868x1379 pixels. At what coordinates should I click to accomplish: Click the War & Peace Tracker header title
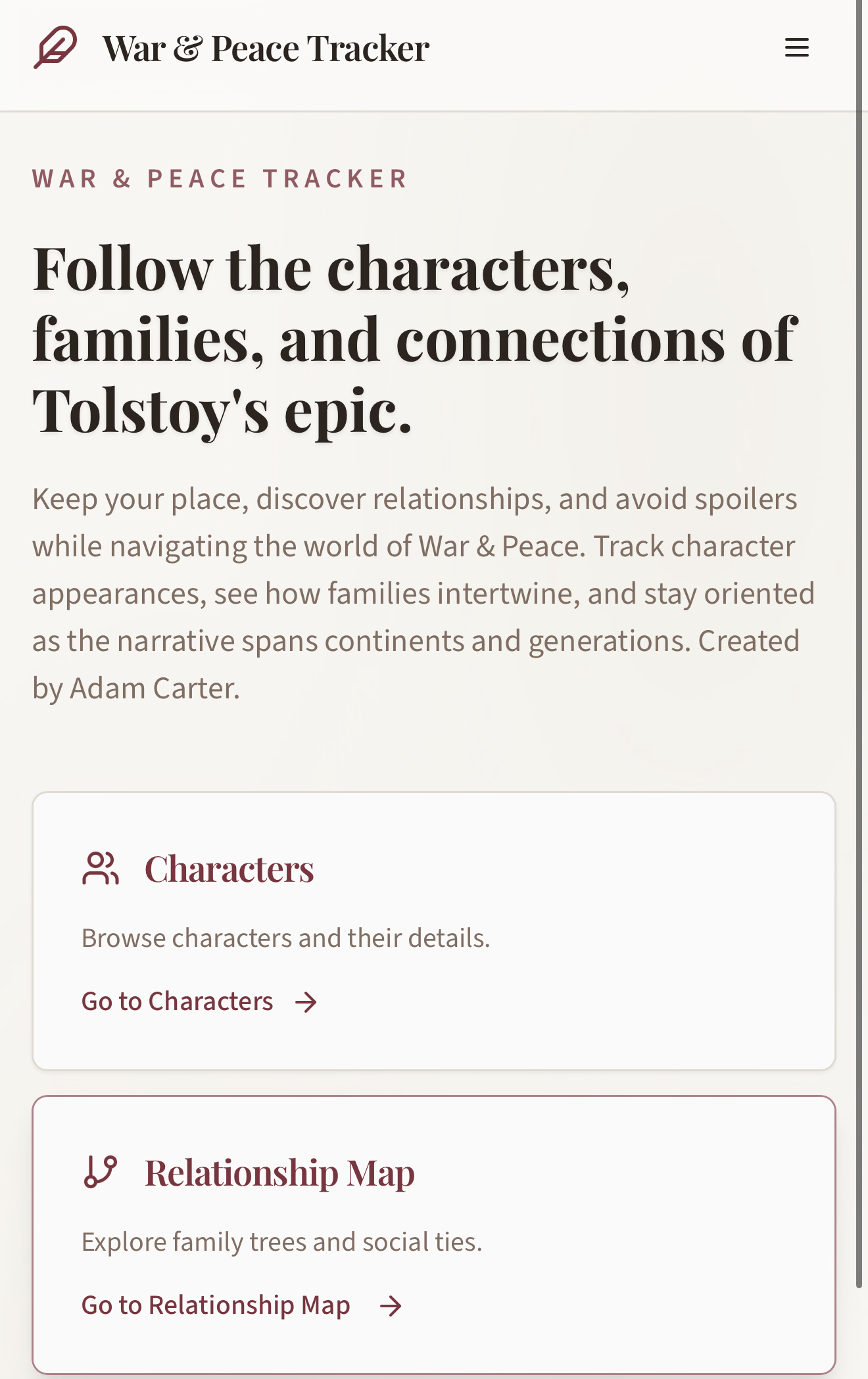tap(266, 46)
